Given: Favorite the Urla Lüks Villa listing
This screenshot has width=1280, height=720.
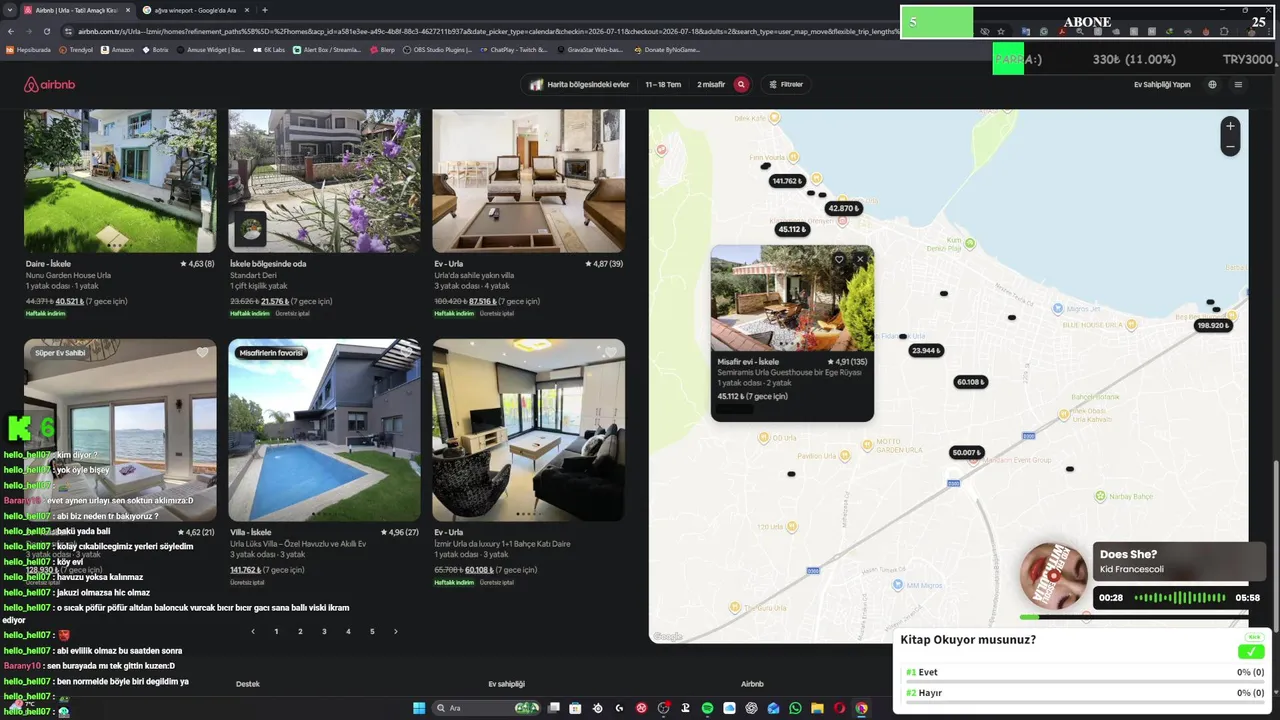Looking at the screenshot, I should click(407, 353).
